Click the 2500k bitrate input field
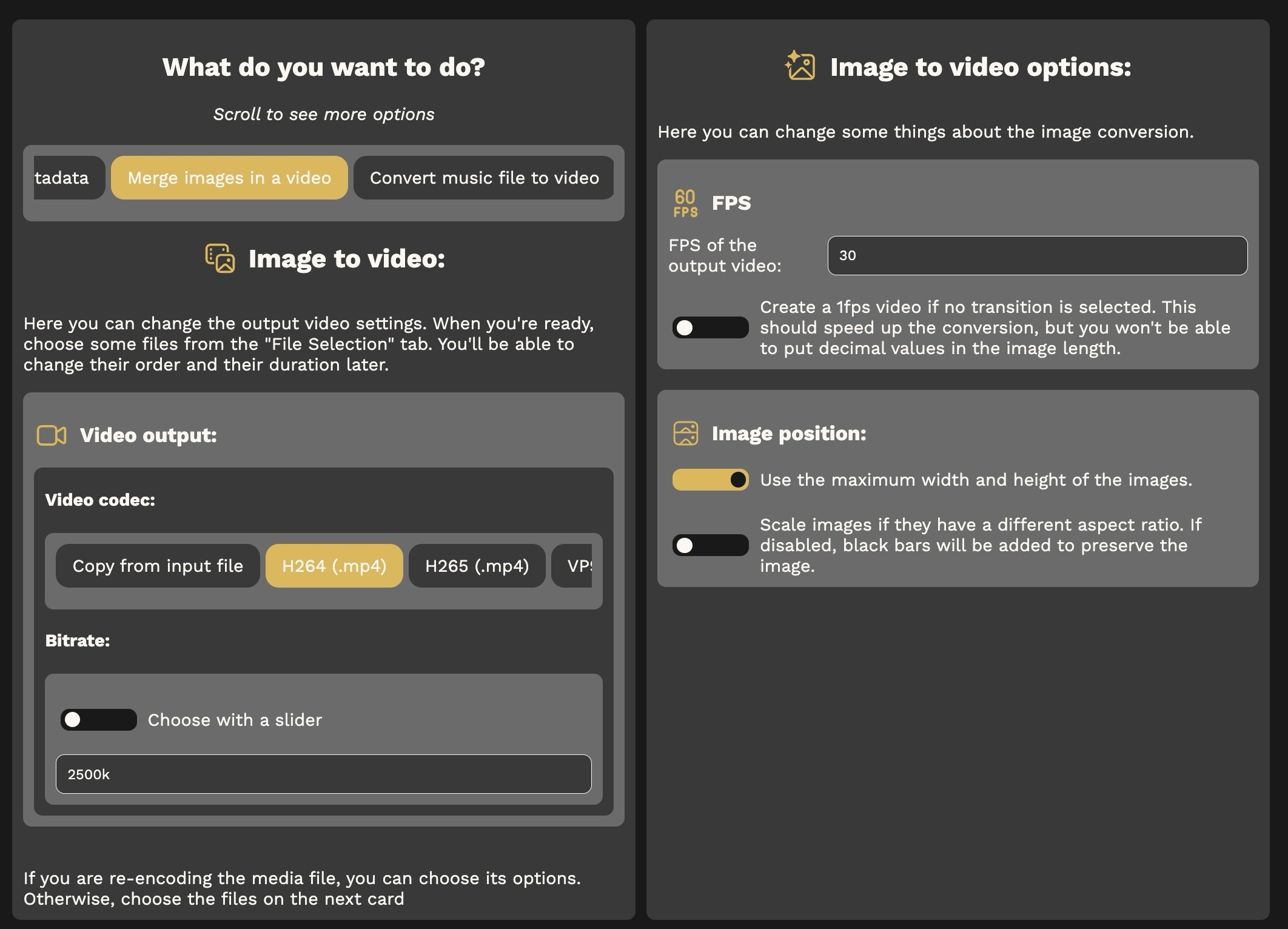 (x=324, y=774)
